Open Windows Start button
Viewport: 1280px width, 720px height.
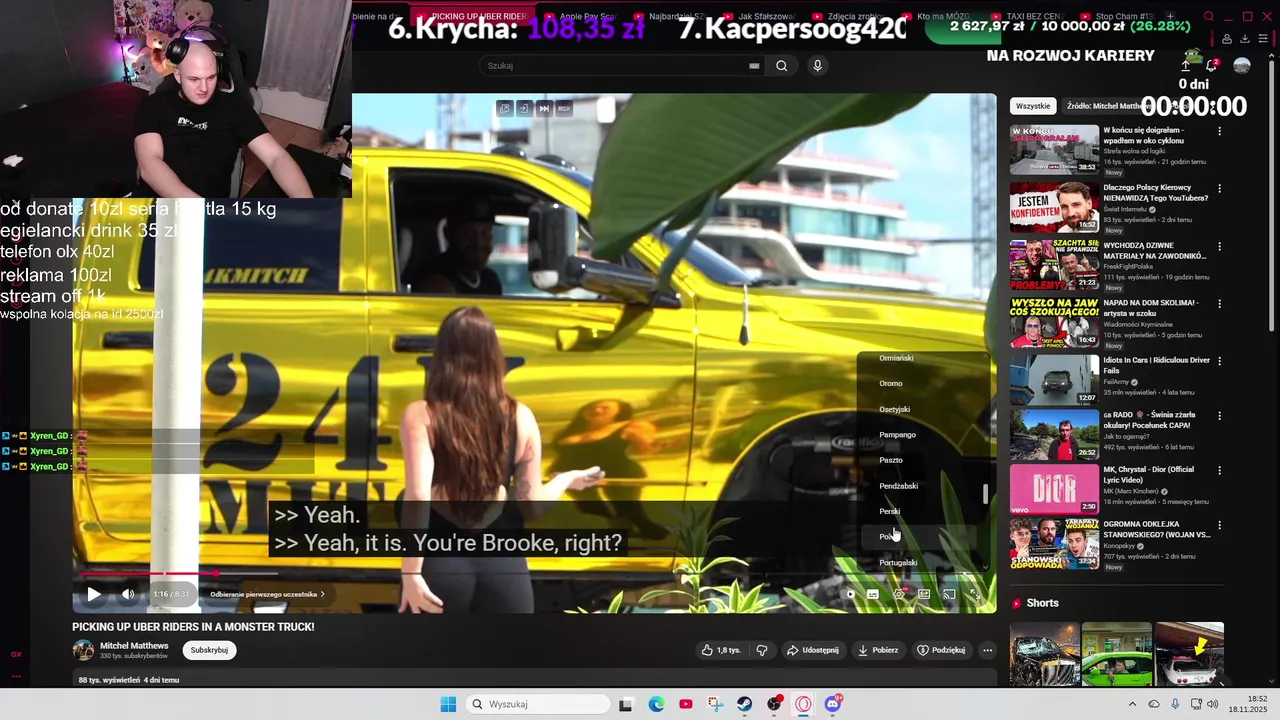[x=448, y=704]
